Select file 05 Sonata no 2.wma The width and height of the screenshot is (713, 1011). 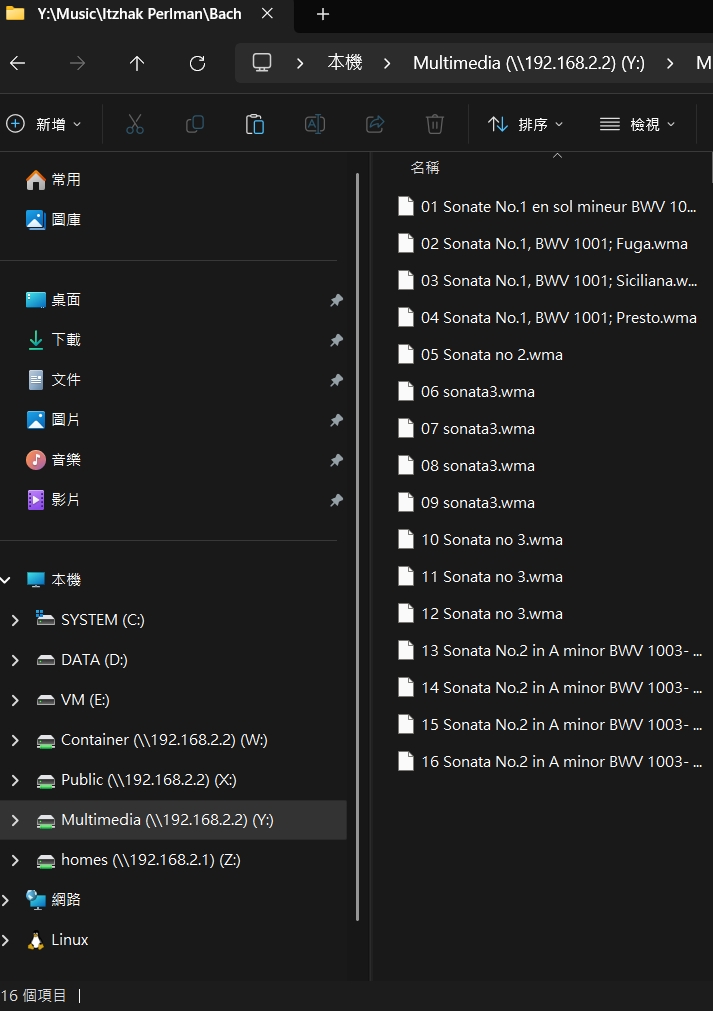[491, 355]
